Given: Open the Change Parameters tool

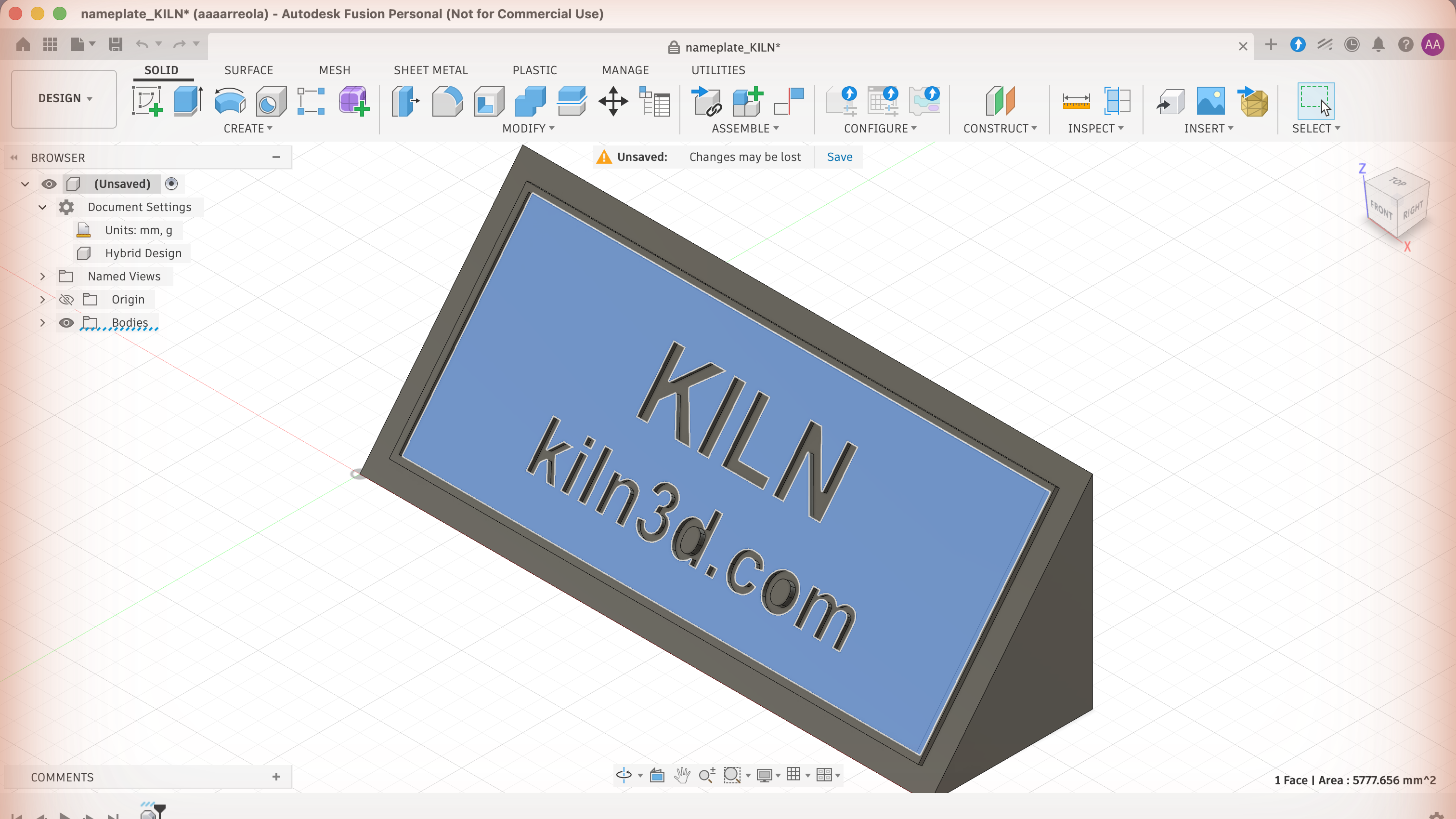Looking at the screenshot, I should (x=654, y=101).
